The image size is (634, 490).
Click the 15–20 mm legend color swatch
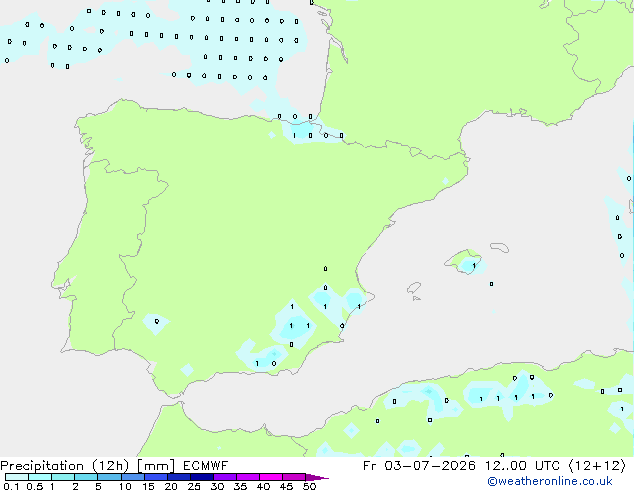(156, 477)
